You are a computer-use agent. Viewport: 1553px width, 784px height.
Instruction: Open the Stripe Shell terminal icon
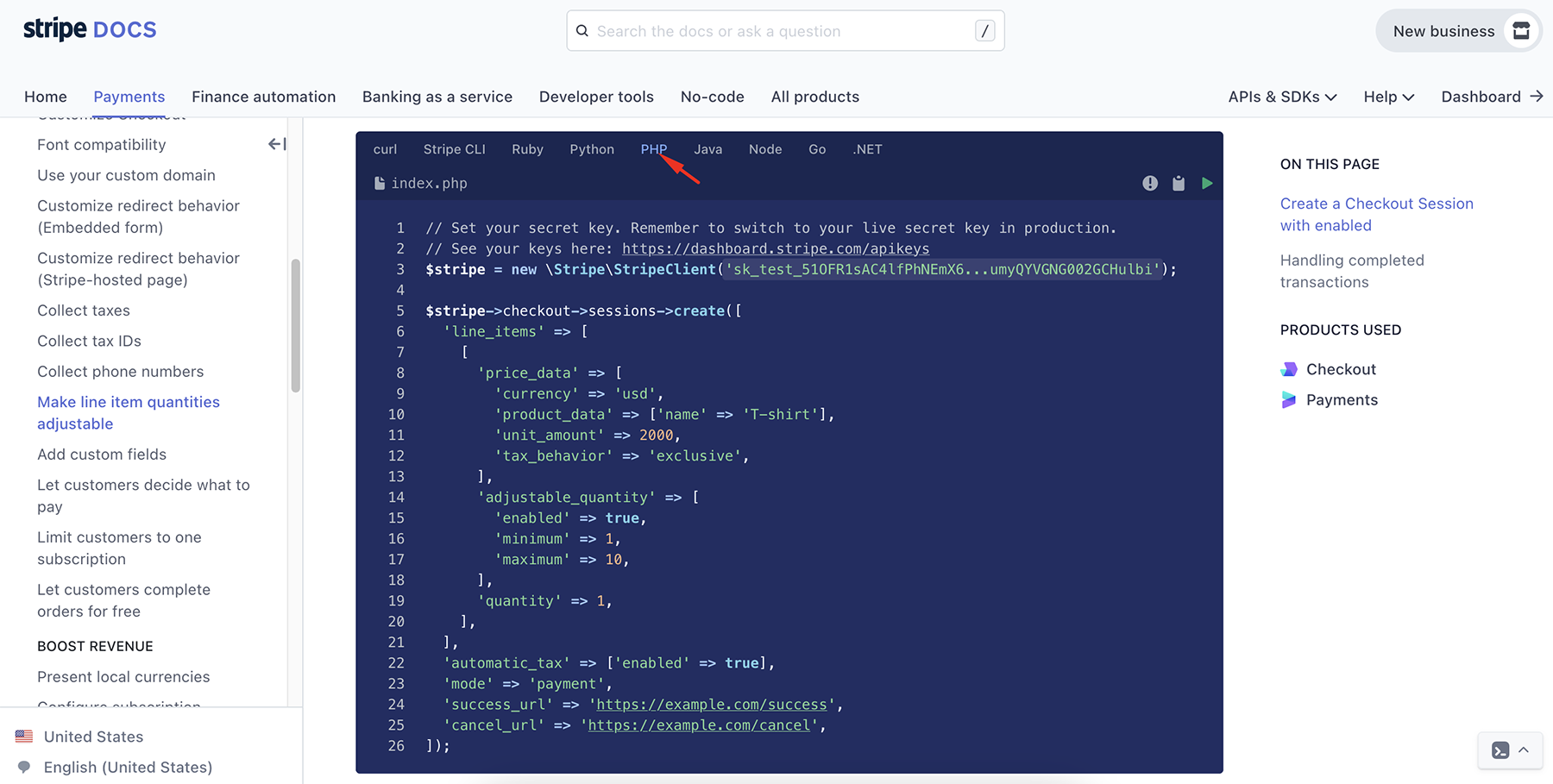[1500, 750]
